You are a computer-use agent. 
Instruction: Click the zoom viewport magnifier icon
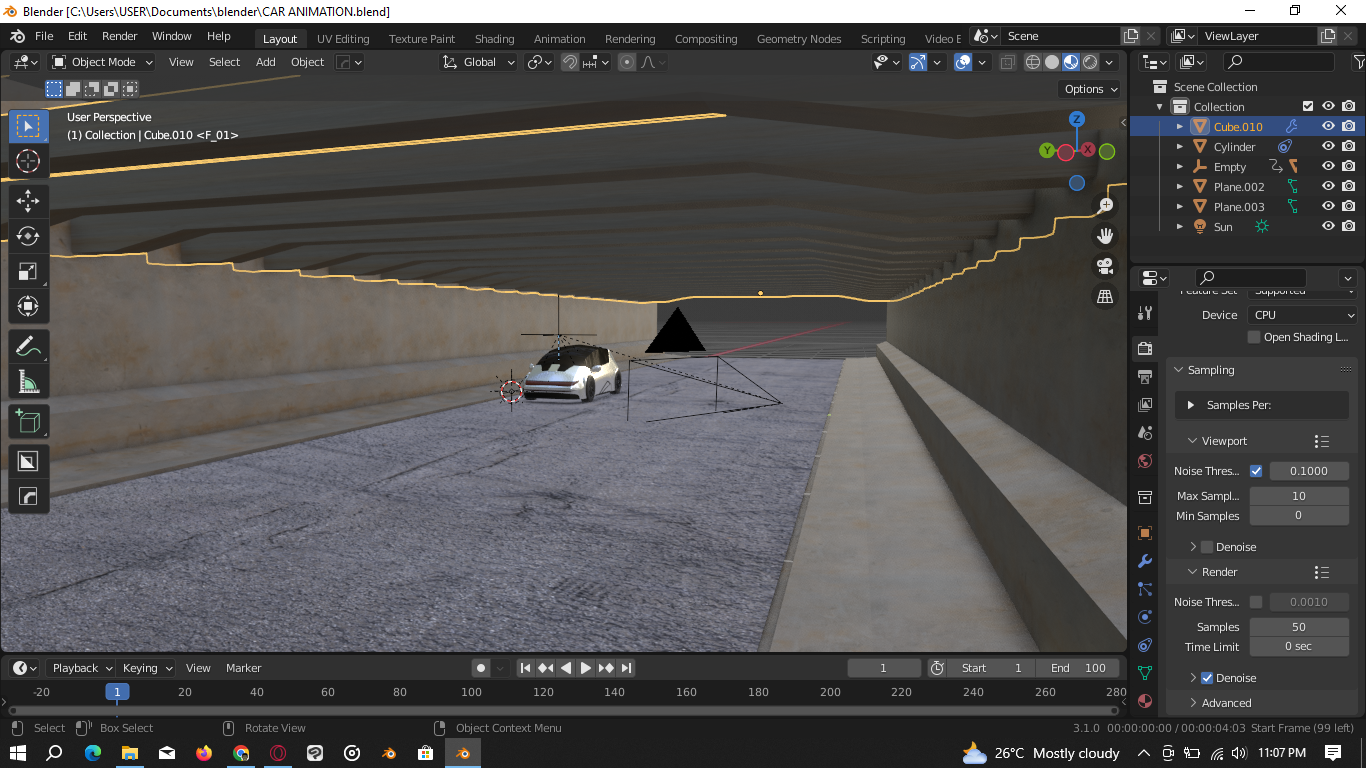1105,205
